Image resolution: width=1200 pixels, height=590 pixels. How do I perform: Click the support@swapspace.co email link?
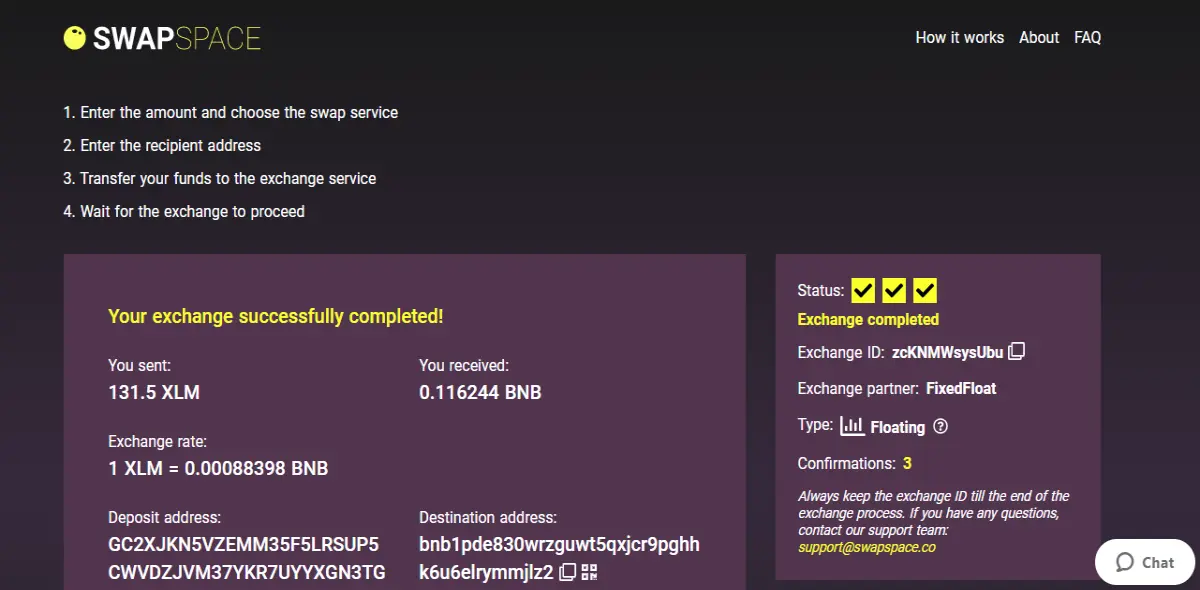coord(866,547)
